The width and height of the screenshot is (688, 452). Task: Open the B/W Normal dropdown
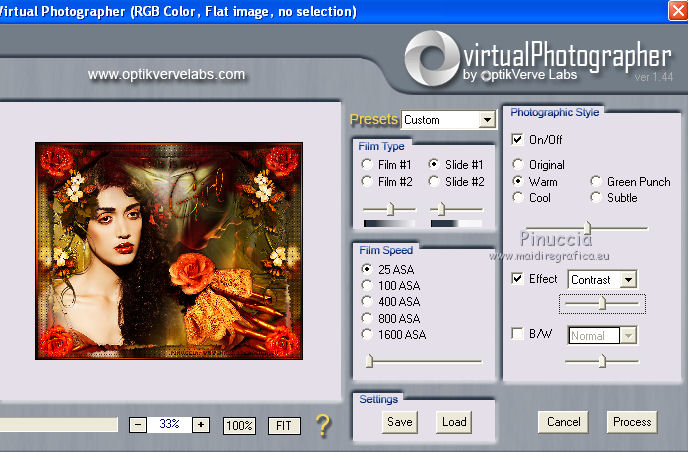tap(602, 336)
